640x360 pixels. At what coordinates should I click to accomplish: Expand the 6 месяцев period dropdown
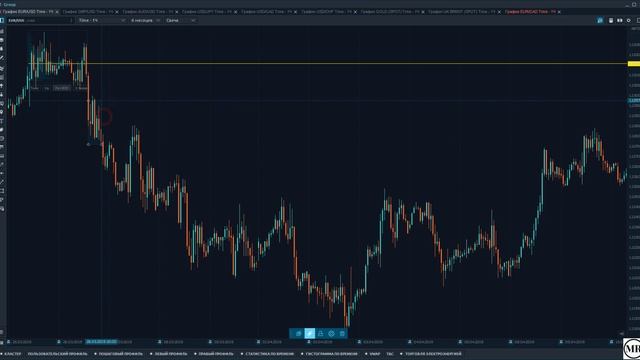(145, 20)
